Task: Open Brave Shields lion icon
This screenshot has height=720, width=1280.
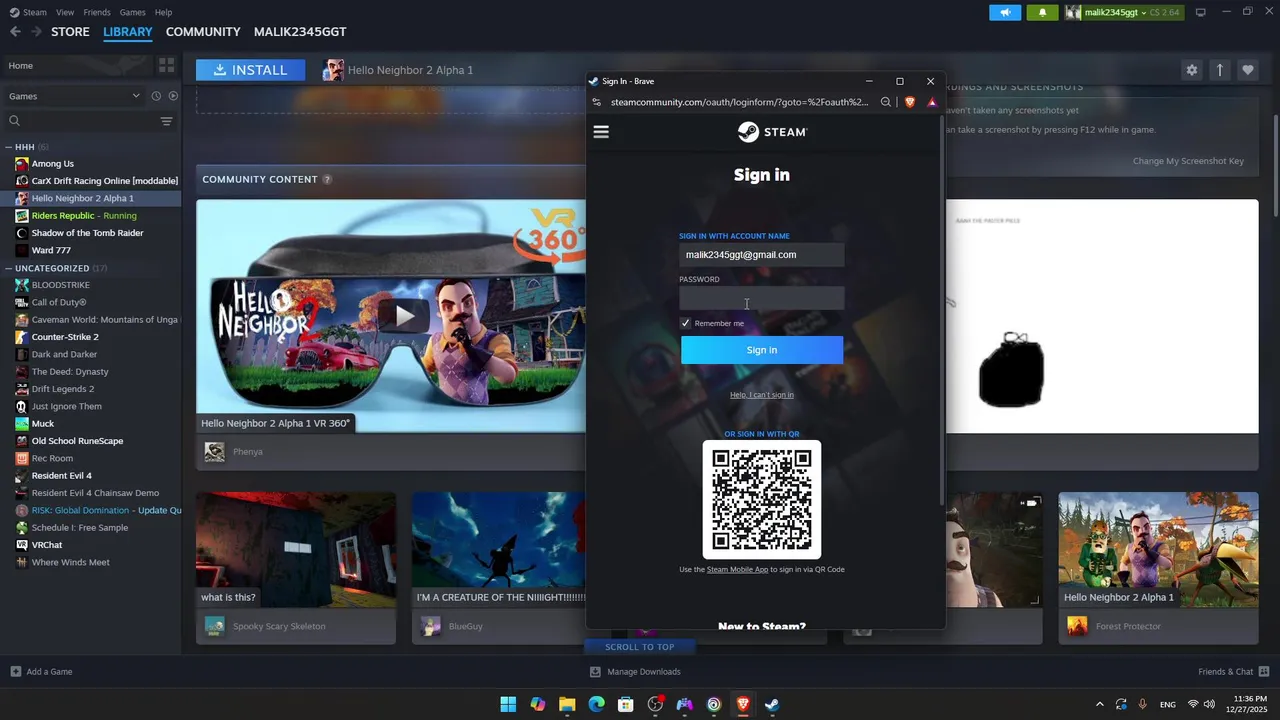Action: coord(909,102)
